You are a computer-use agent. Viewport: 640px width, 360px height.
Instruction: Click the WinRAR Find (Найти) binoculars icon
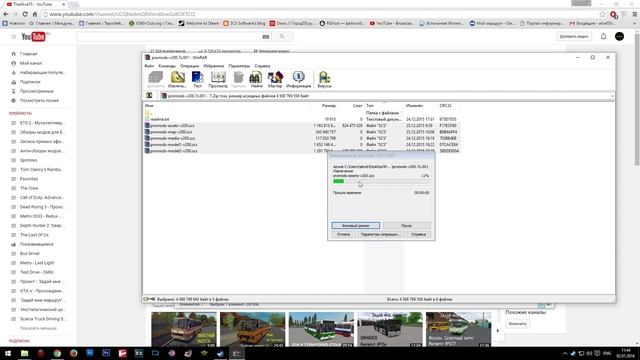click(256, 79)
